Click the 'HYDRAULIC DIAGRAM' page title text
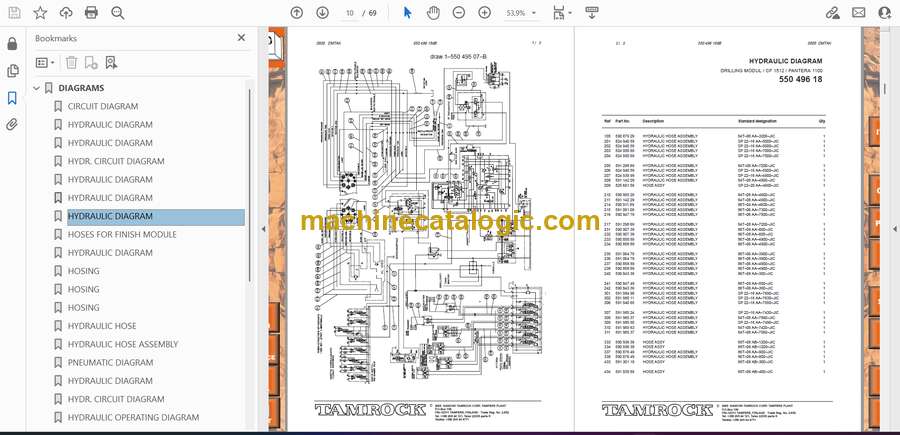 (x=785, y=61)
